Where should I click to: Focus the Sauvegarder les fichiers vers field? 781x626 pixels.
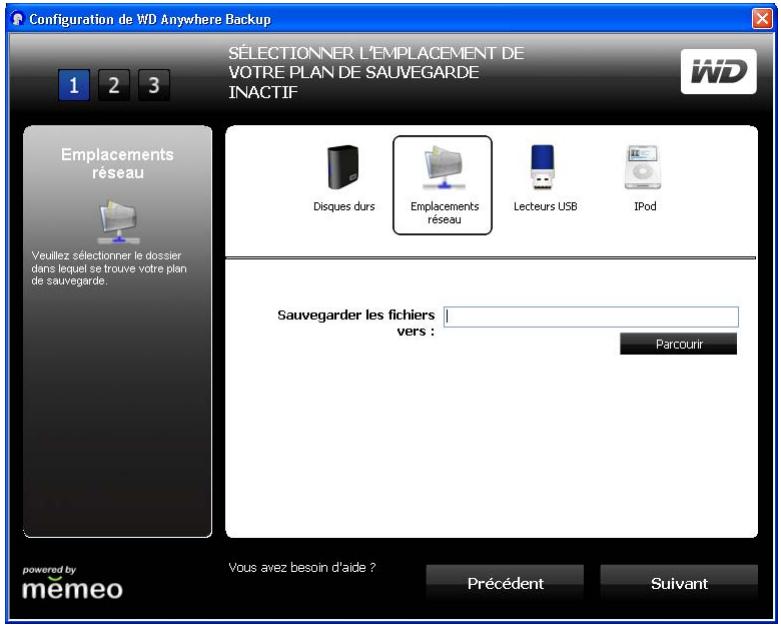(x=591, y=317)
